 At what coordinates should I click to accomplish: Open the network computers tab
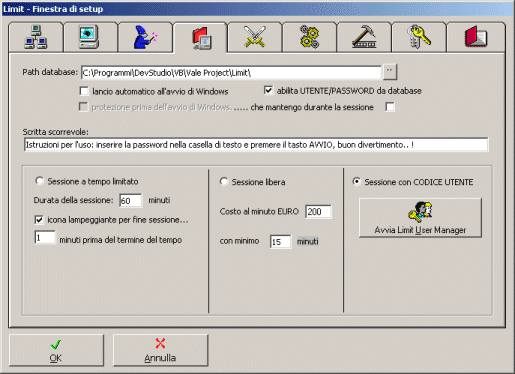tap(36, 37)
